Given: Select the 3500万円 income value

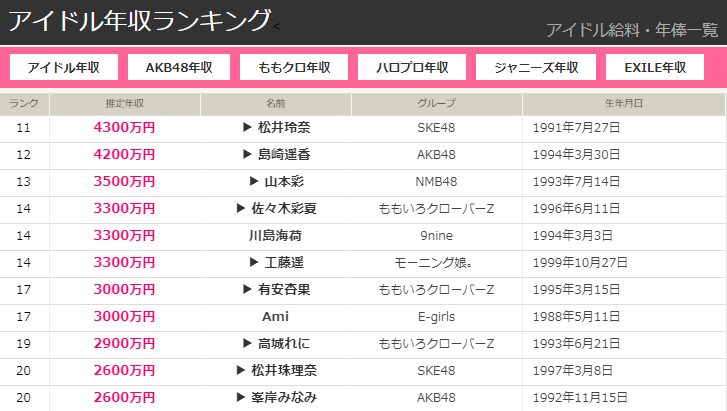Looking at the screenshot, I should tap(124, 181).
